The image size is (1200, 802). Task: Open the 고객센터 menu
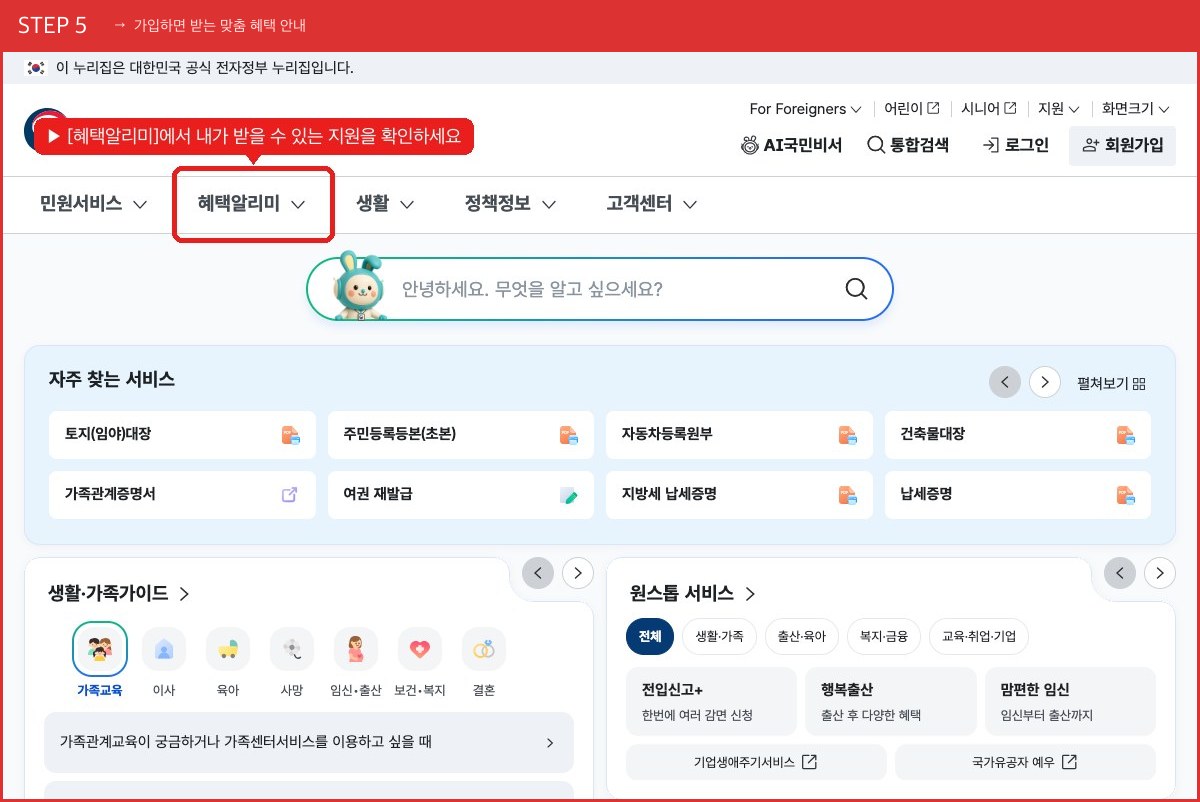[652, 204]
